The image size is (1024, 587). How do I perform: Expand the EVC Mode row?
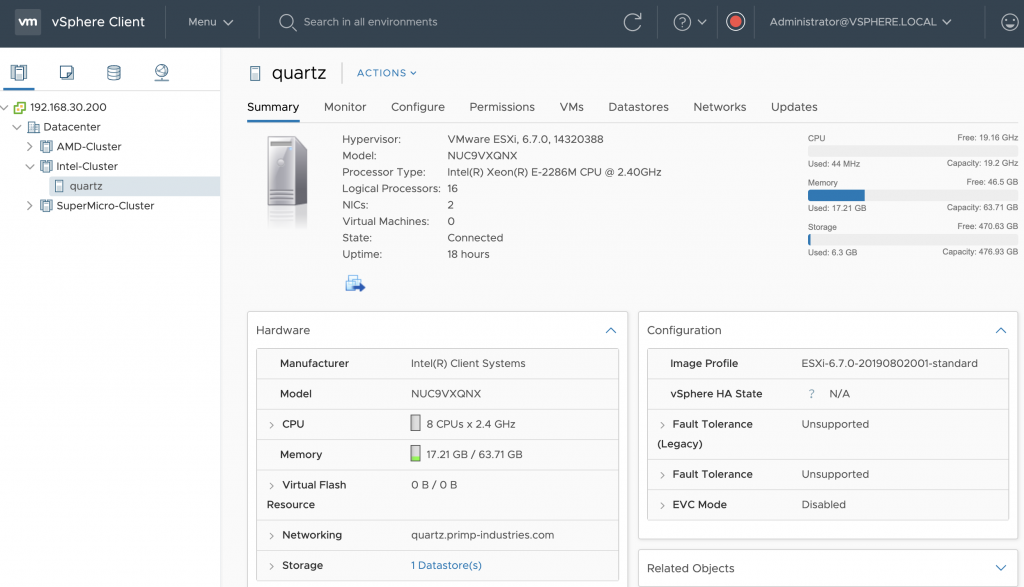tap(662, 505)
